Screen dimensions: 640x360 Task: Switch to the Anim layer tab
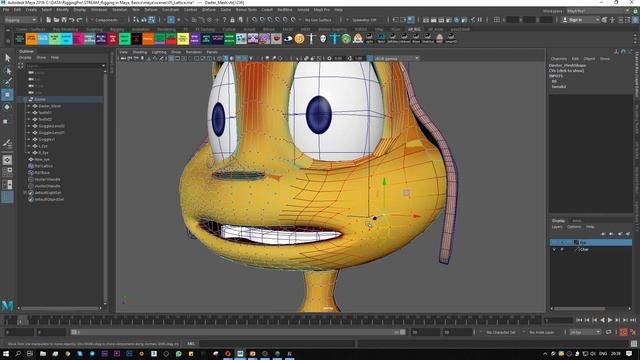[x=577, y=220]
